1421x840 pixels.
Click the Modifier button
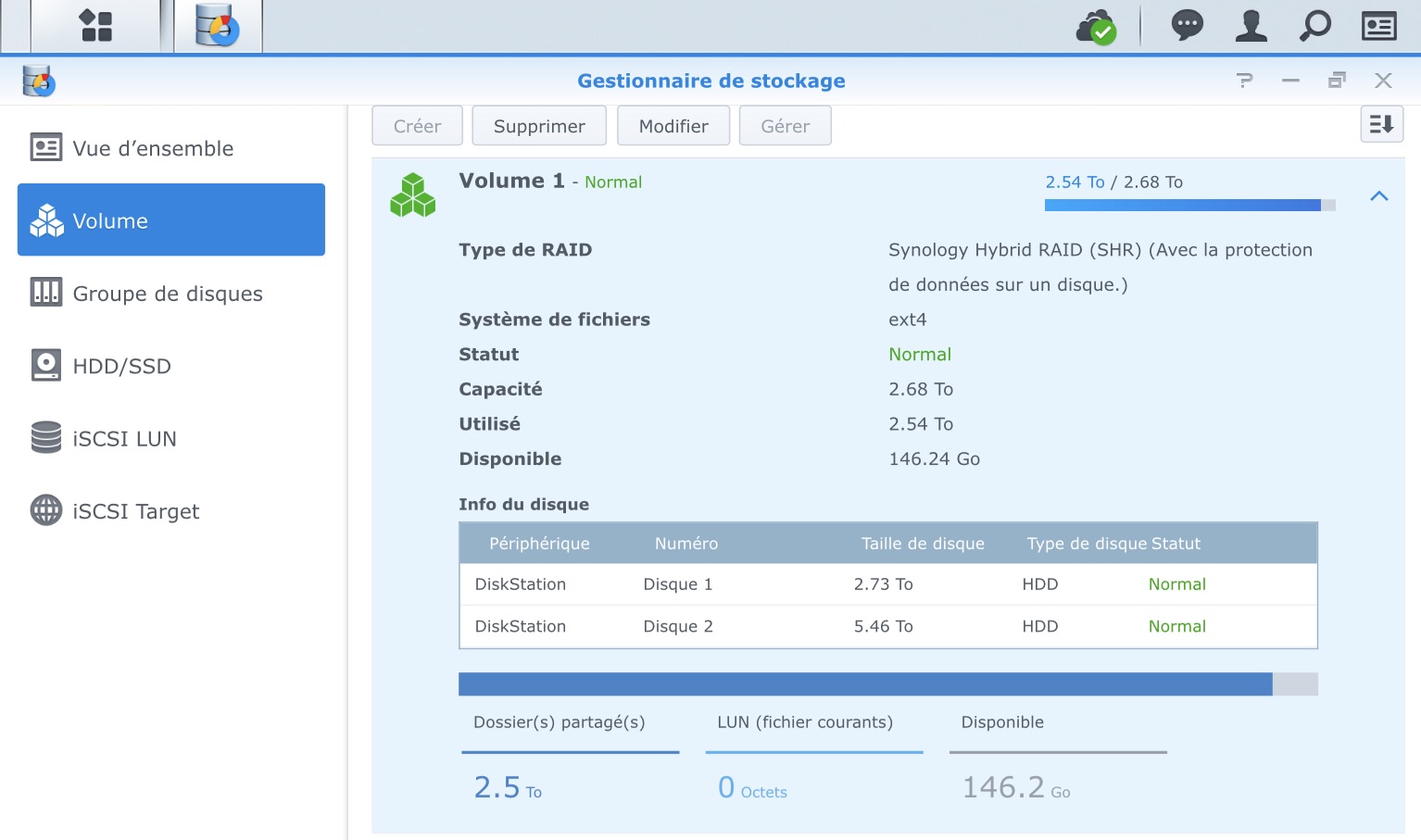(673, 126)
